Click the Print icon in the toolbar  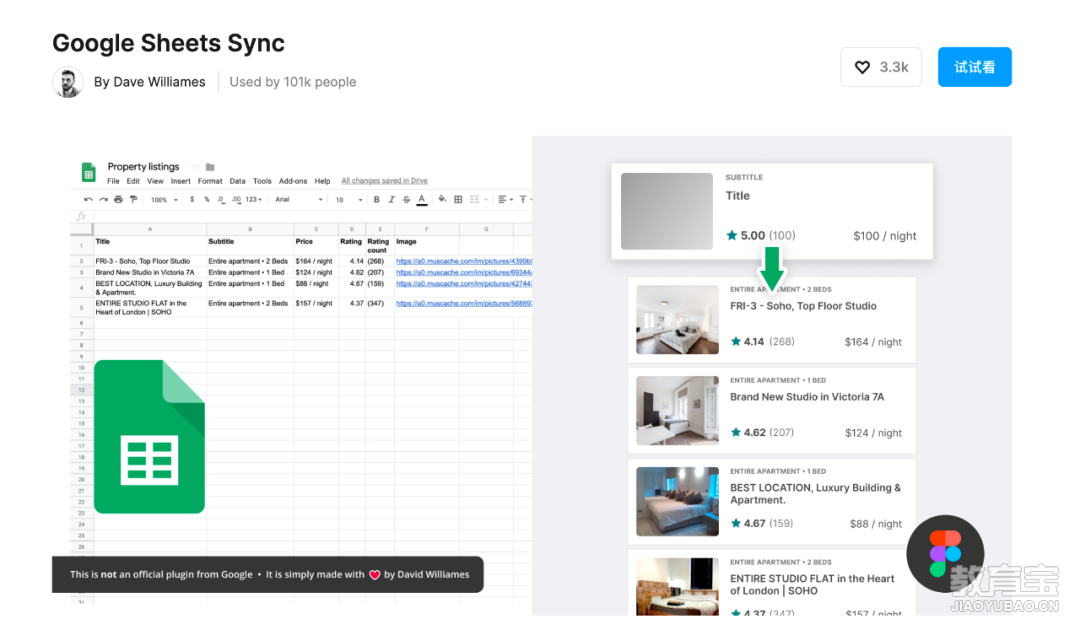(118, 200)
